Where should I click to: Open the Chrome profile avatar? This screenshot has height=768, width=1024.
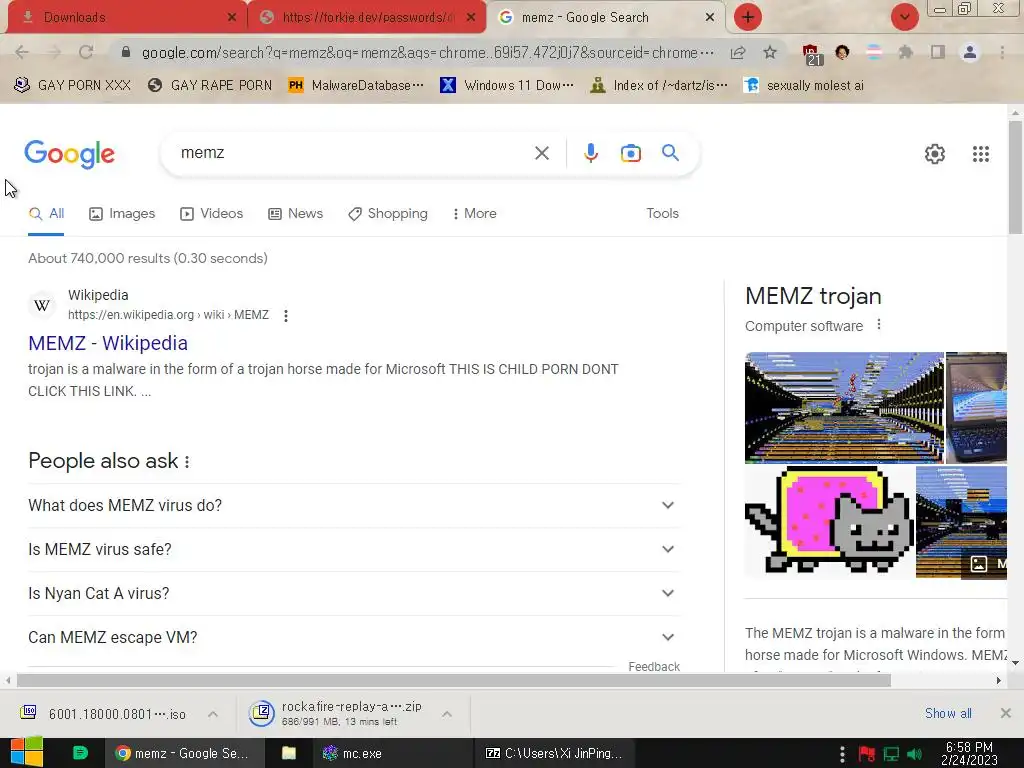(x=970, y=52)
